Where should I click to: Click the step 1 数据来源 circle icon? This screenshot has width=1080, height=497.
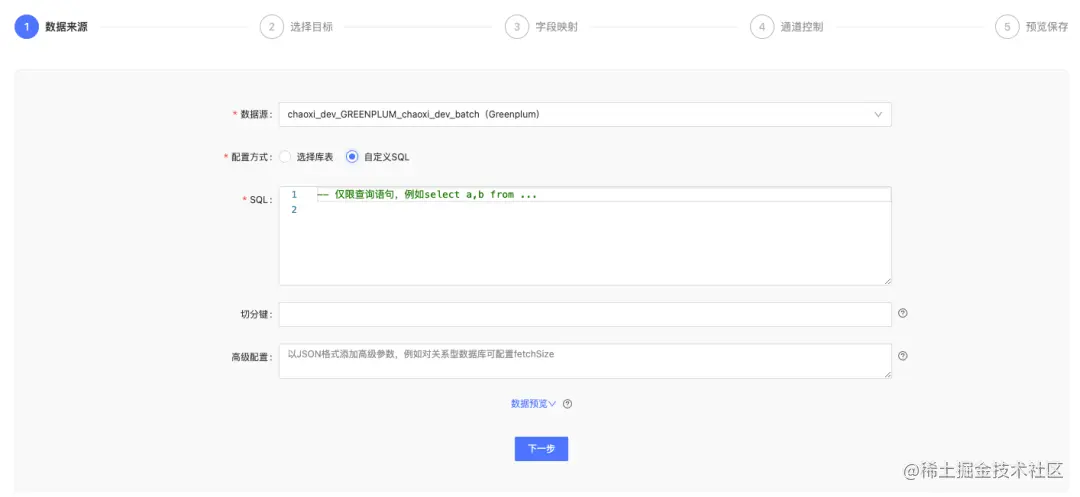[x=26, y=28]
